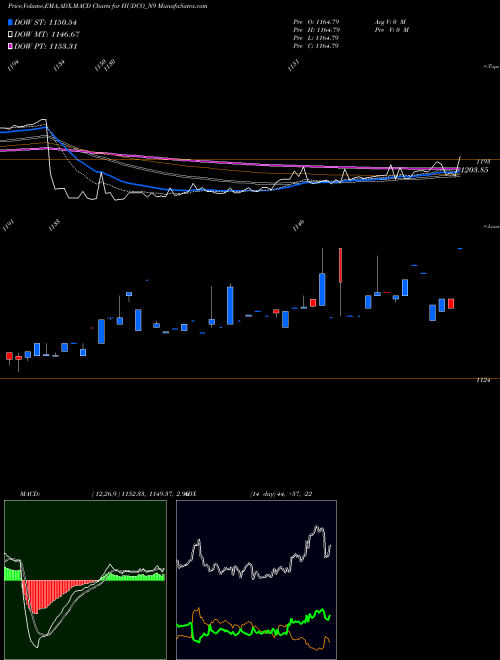Viewport: 500px width, 660px height.
Task: Click the 'Pre O: 1164.79' value
Action: pos(316,22)
